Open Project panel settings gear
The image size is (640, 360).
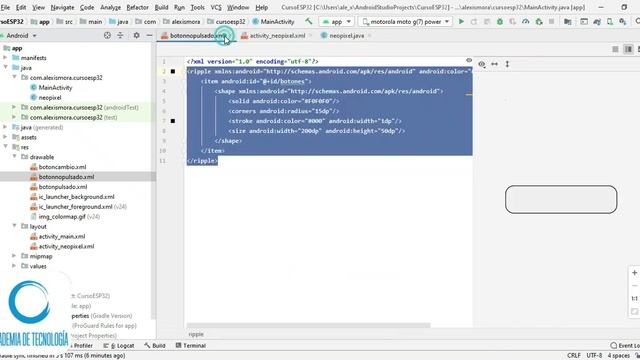[136, 36]
